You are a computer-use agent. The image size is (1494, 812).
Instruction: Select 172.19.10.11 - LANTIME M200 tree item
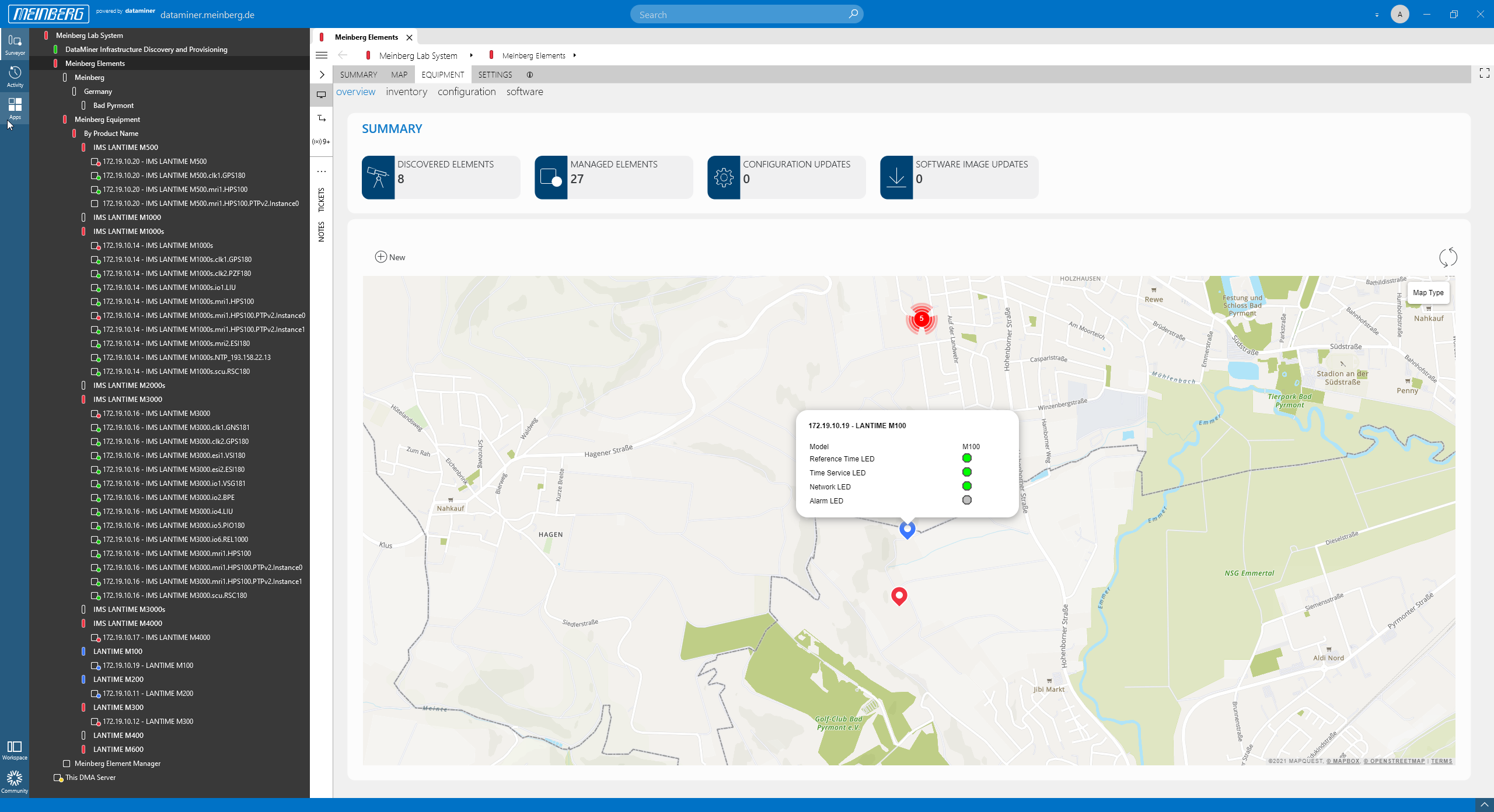[x=148, y=694]
